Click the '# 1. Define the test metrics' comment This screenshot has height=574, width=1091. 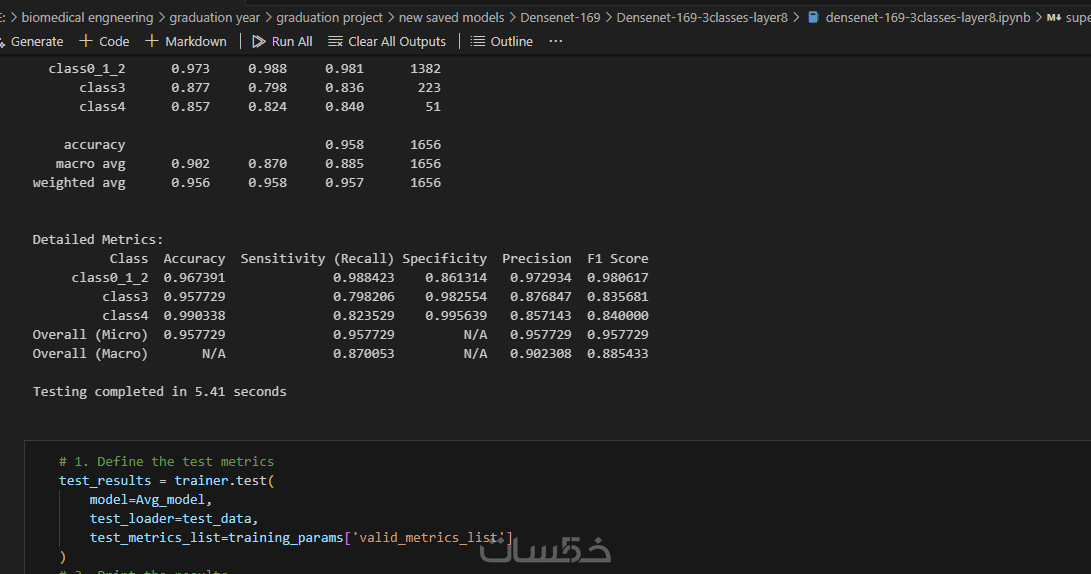coord(166,462)
